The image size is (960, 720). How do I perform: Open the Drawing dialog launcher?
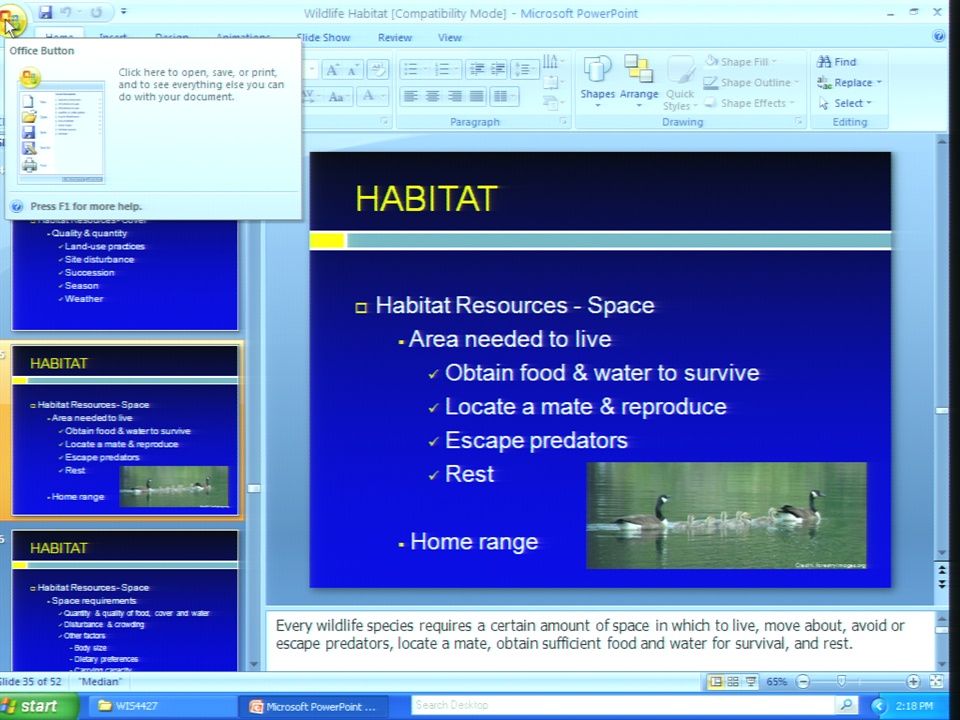798,122
